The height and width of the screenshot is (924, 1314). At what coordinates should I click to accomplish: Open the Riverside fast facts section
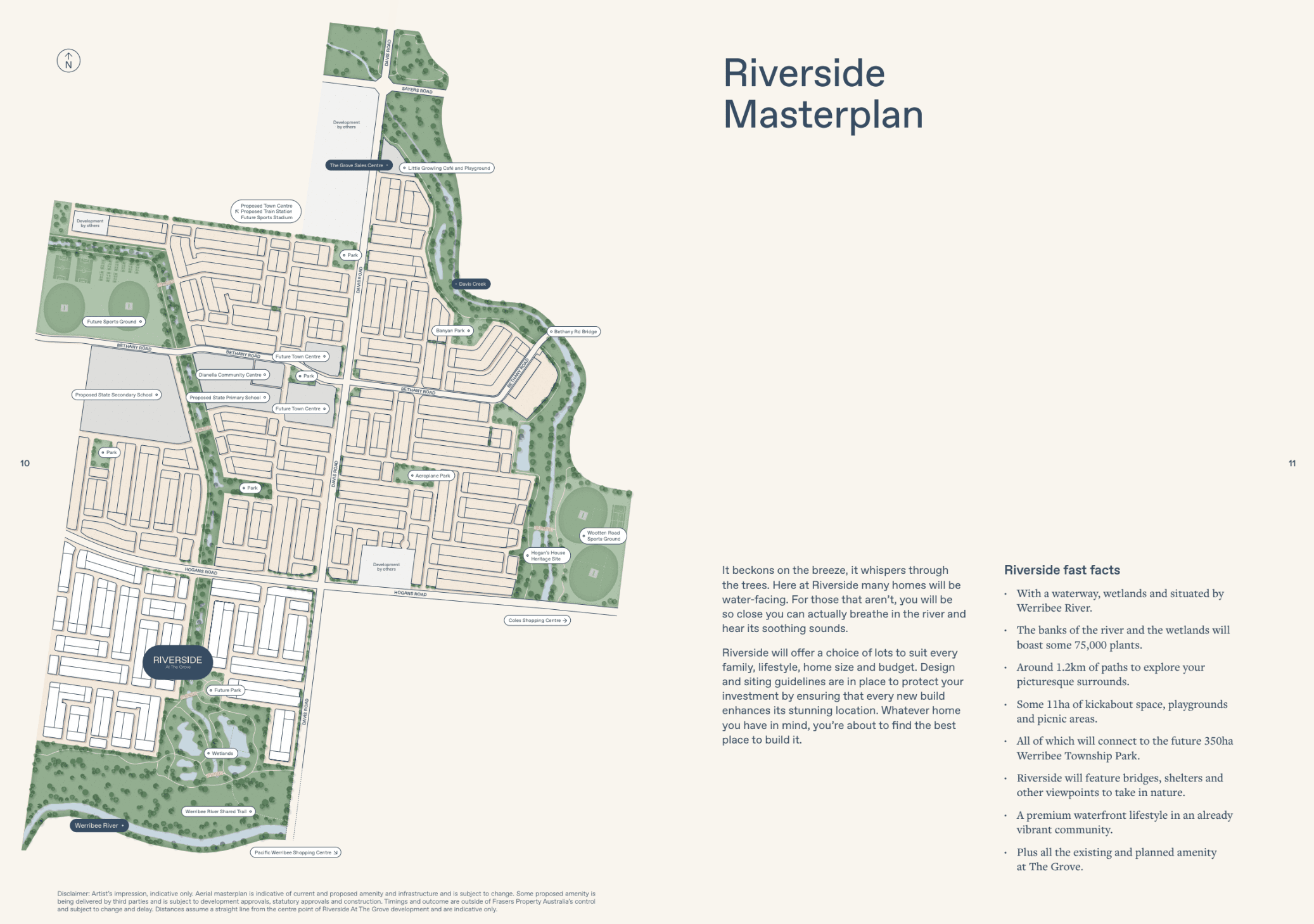click(1061, 570)
